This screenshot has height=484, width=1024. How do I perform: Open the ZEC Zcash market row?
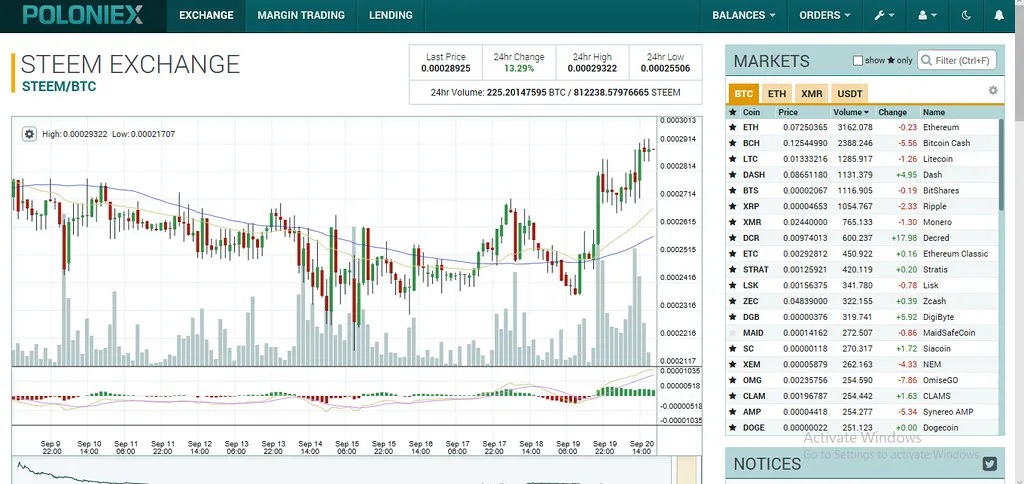point(863,301)
